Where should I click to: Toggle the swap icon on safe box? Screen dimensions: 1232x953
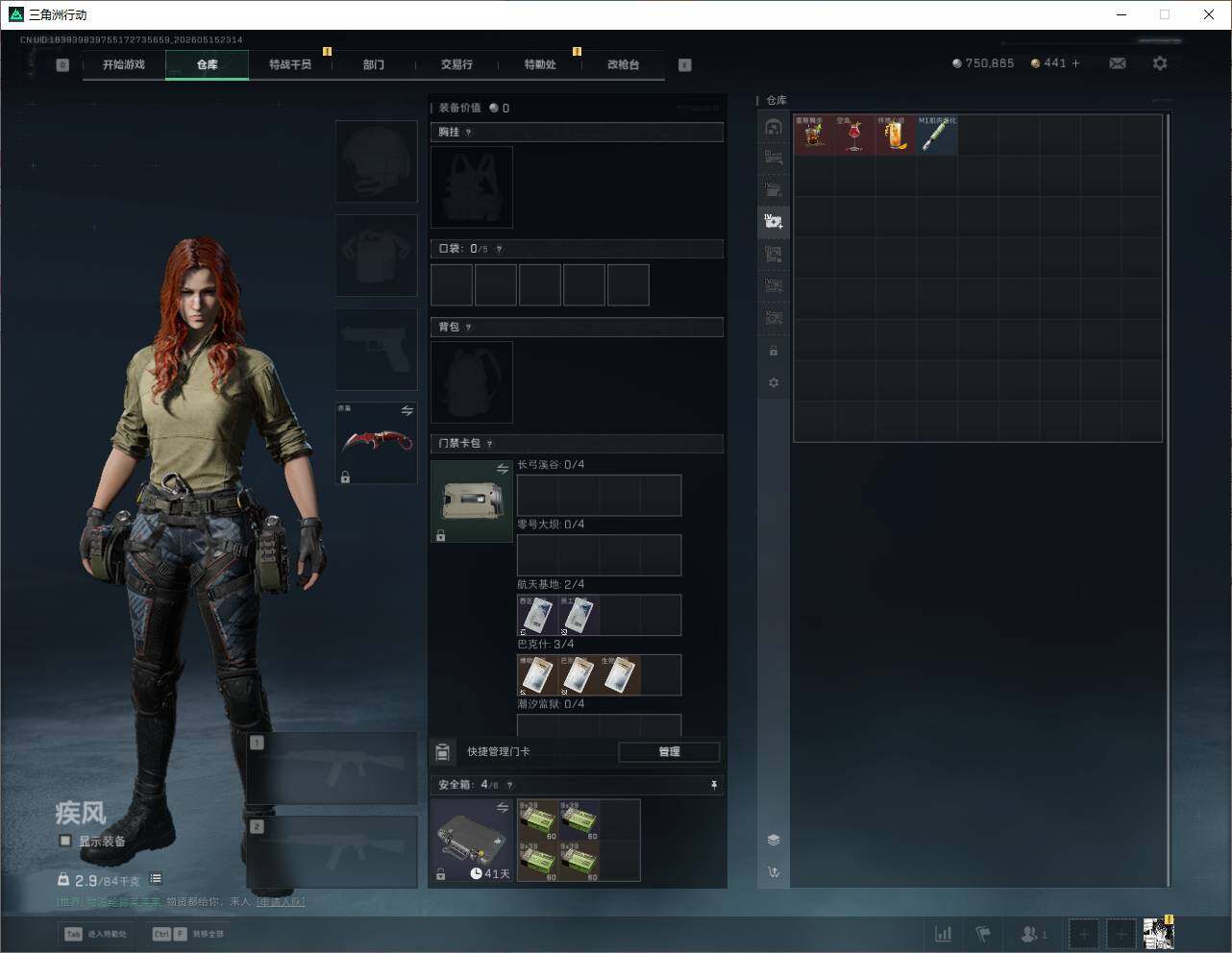[x=503, y=808]
